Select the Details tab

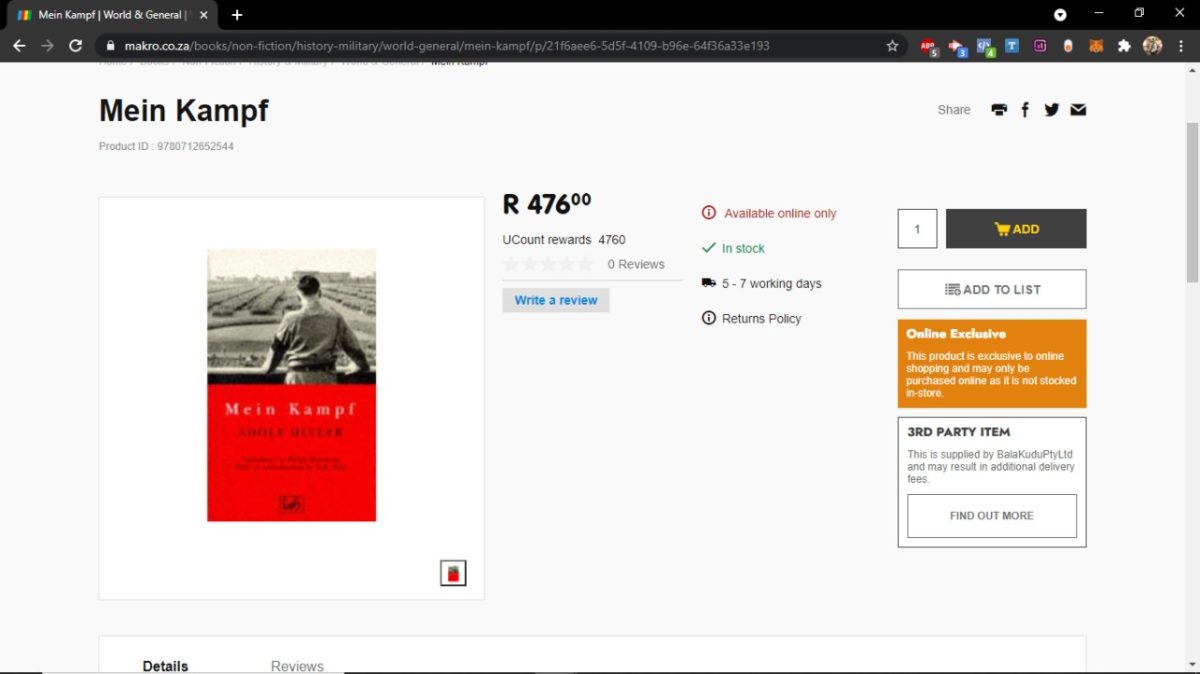165,665
